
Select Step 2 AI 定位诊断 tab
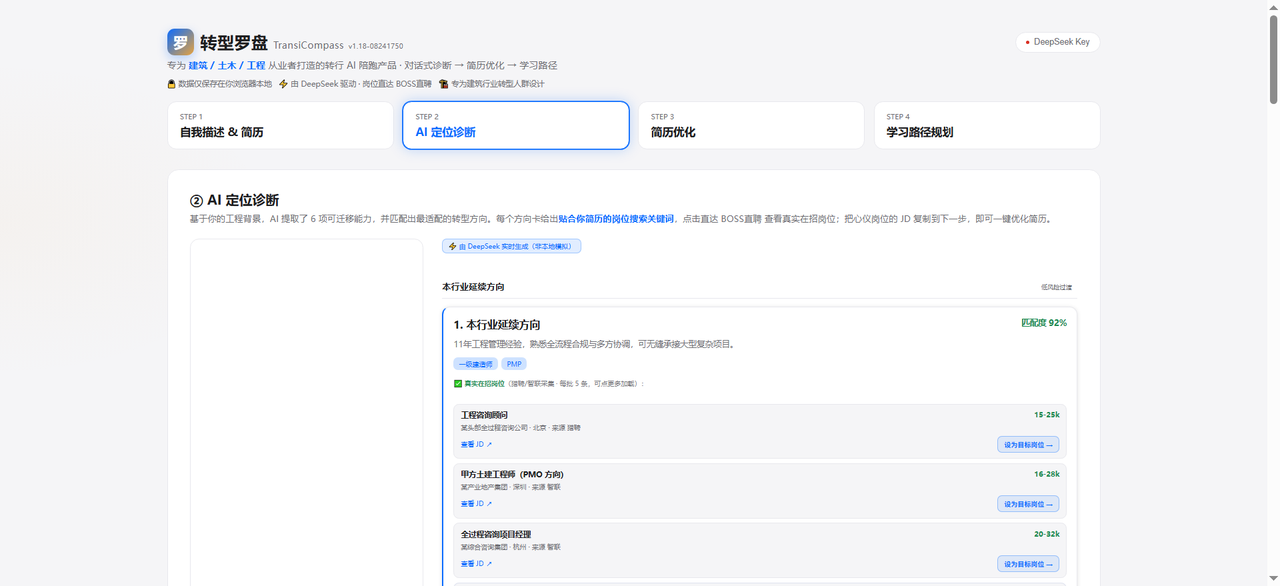[516, 125]
